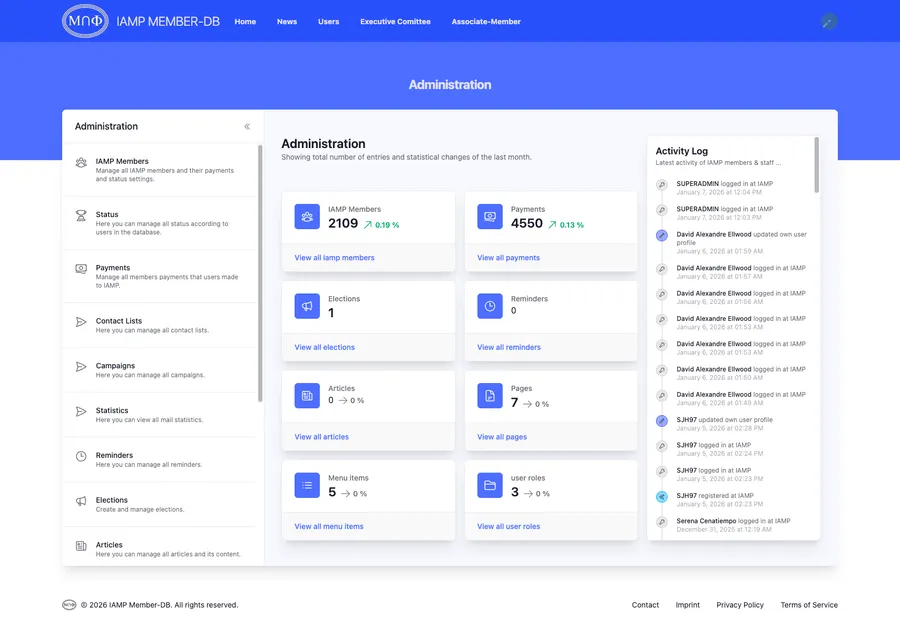Click the Articles card icon
900x627 pixels.
307,396
